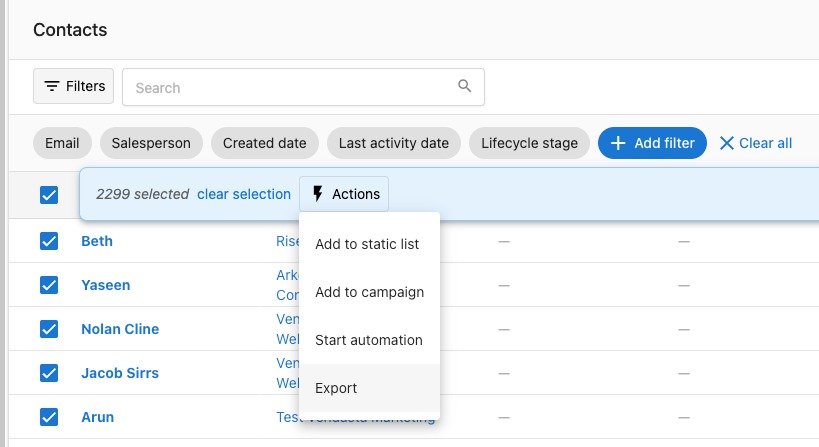The height and width of the screenshot is (447, 819).
Task: Expand the Lifecycle stage filter
Action: 529,143
